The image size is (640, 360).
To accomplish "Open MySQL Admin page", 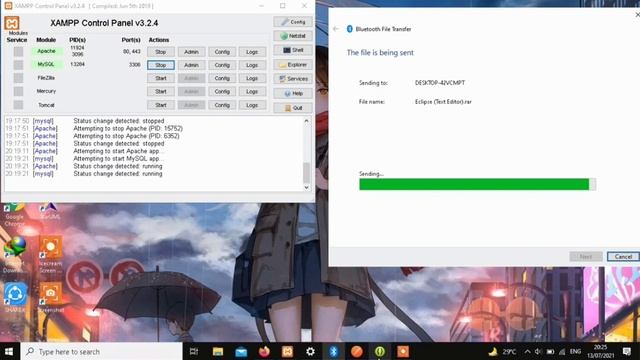I will [x=191, y=65].
